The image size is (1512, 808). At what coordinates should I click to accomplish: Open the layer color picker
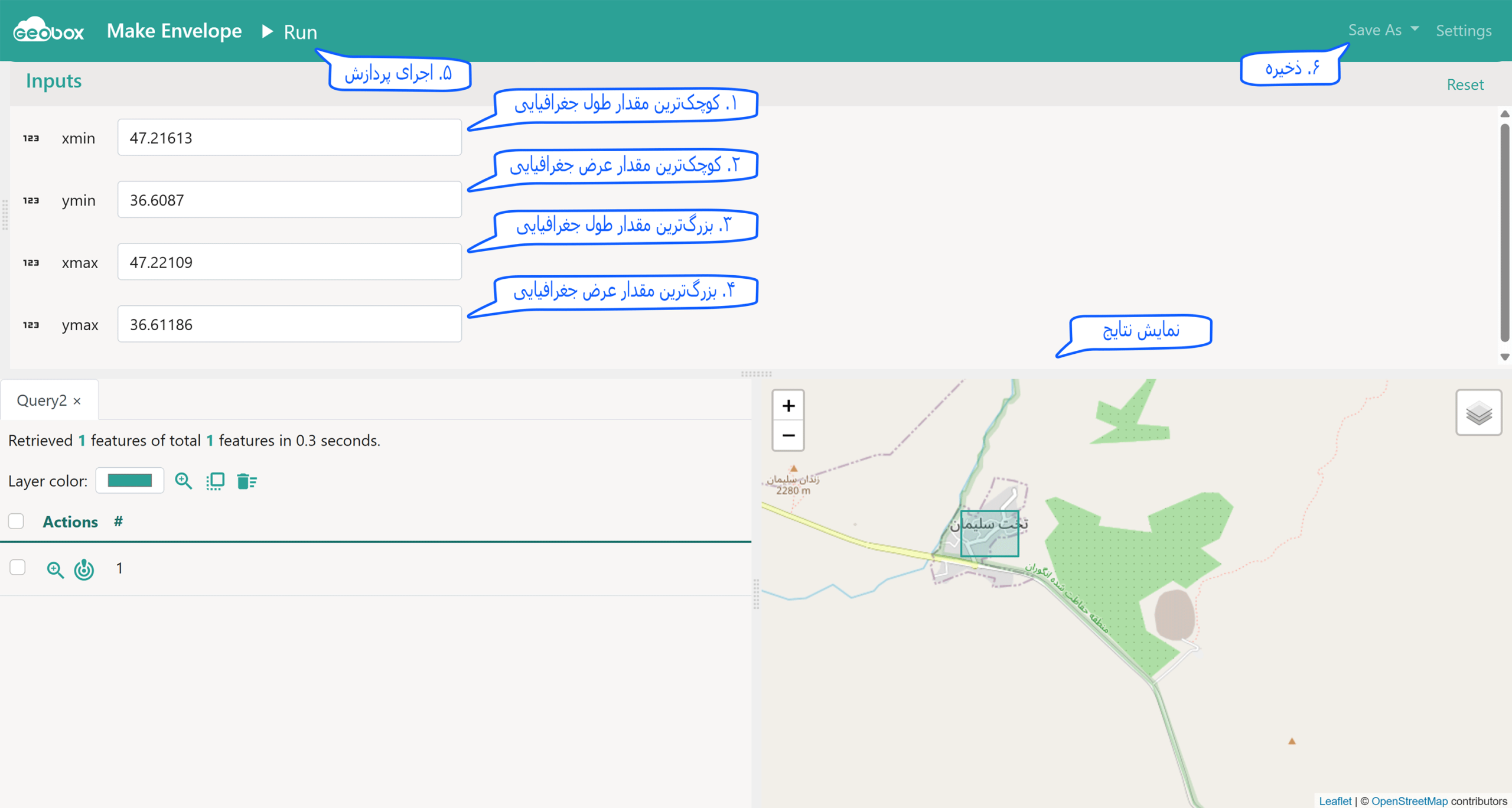tap(130, 480)
